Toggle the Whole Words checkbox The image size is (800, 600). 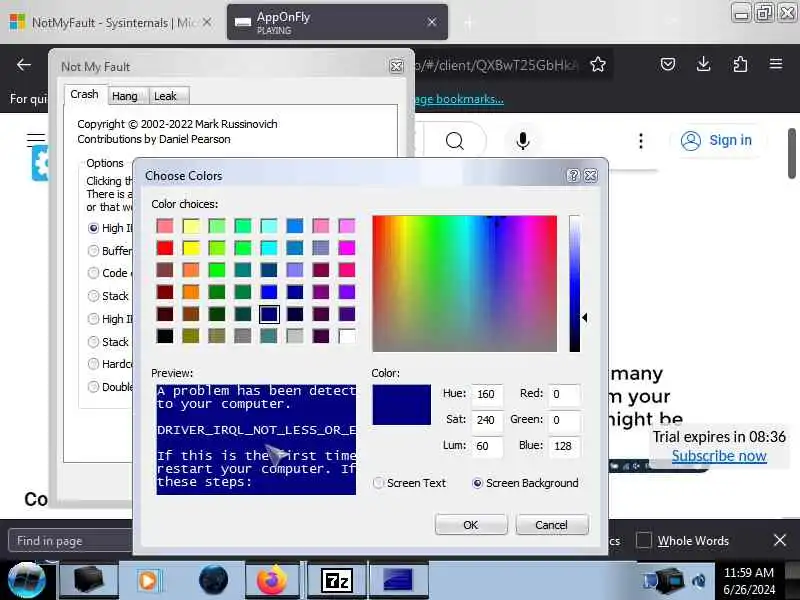pos(644,540)
